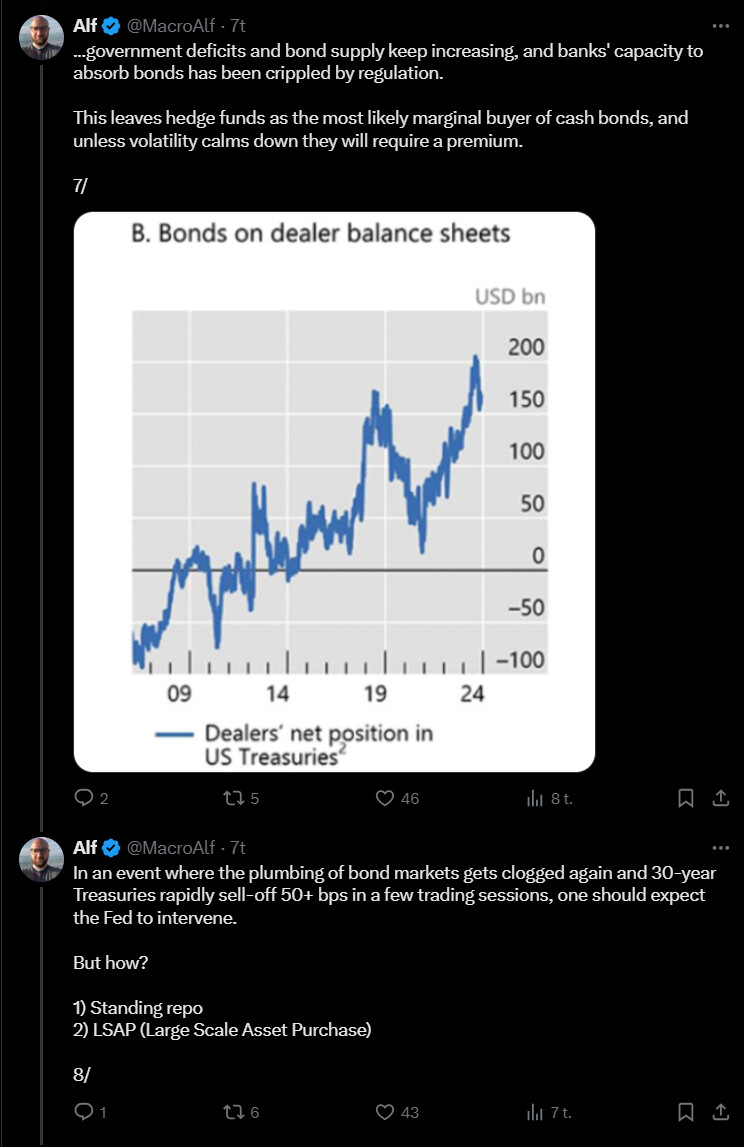Reply to the first tweet with 2 replies

coord(85,797)
